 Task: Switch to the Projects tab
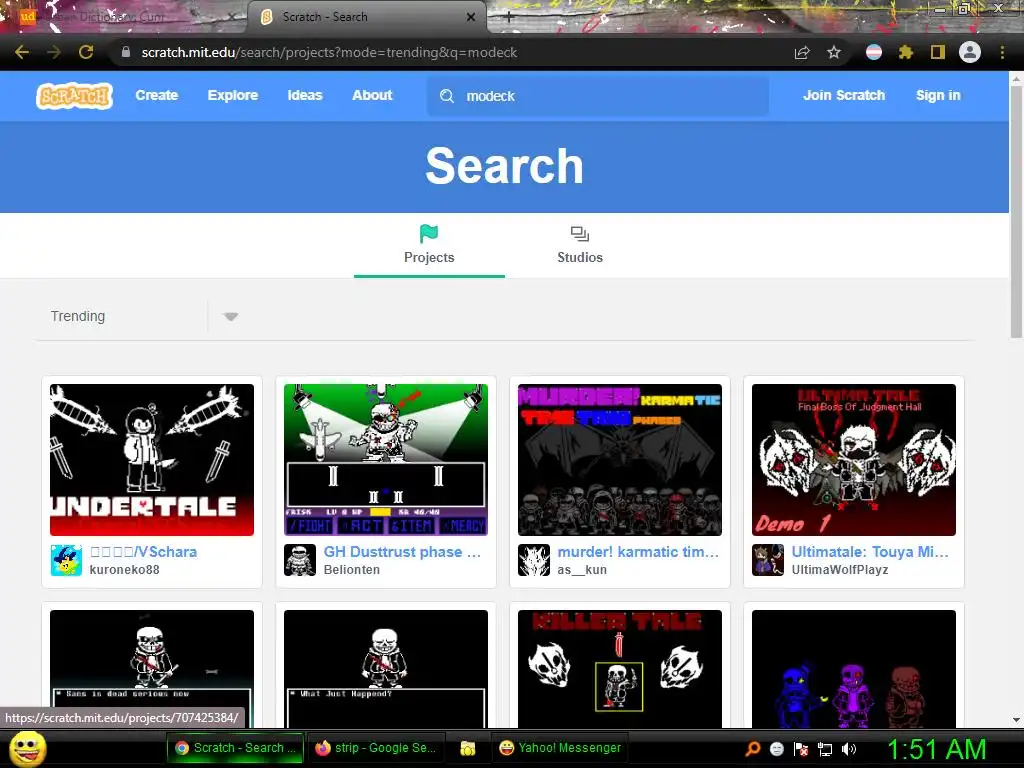point(429,245)
